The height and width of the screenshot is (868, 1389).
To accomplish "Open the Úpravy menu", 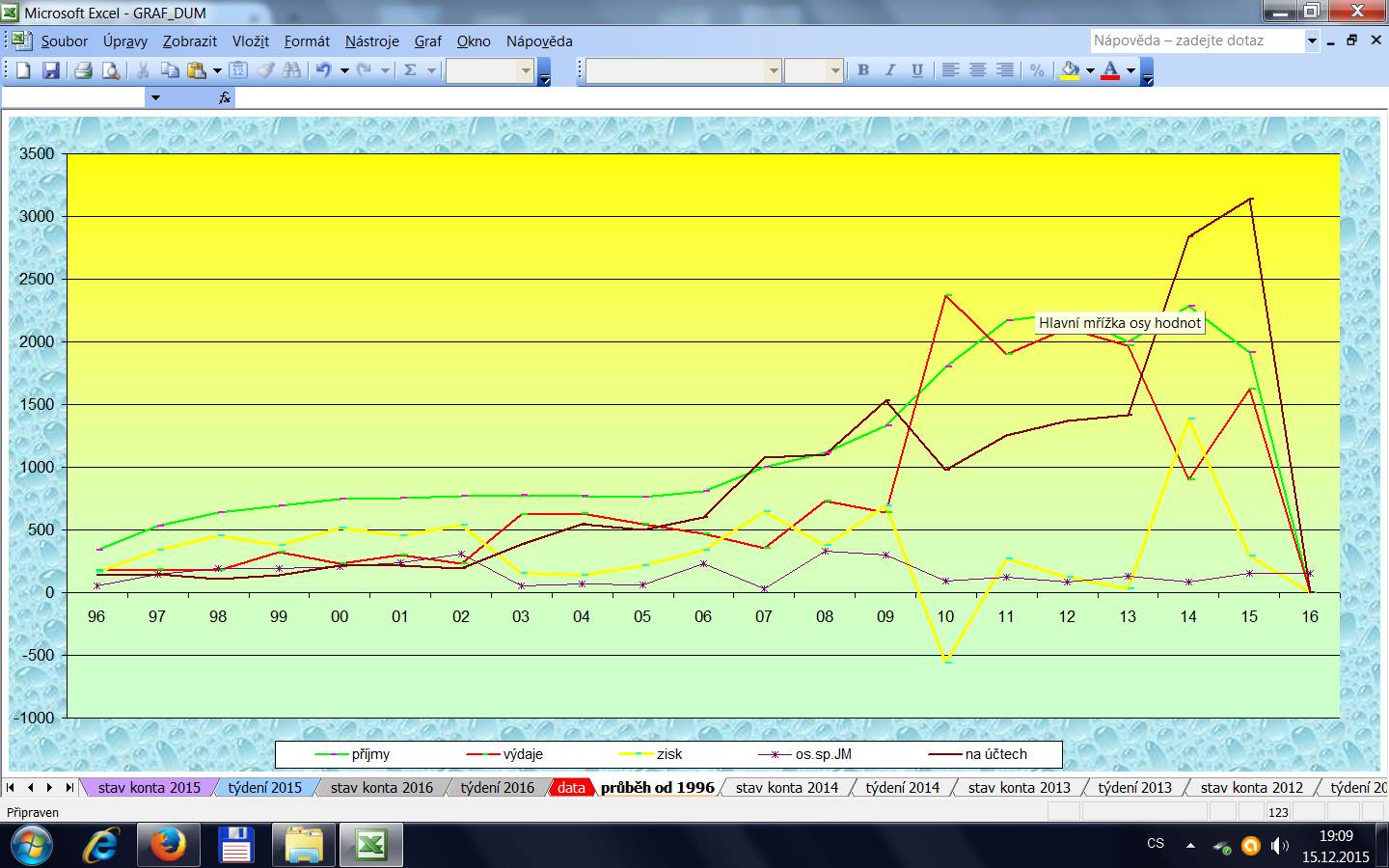I will [x=125, y=41].
